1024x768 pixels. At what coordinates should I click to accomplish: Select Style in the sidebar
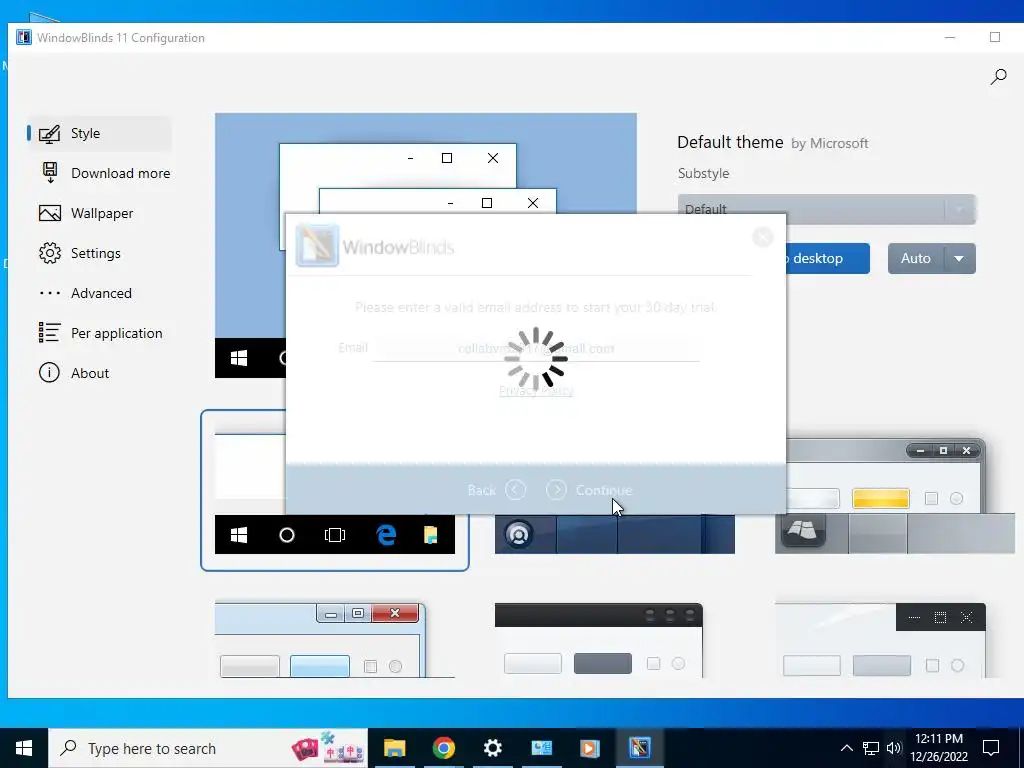(99, 133)
